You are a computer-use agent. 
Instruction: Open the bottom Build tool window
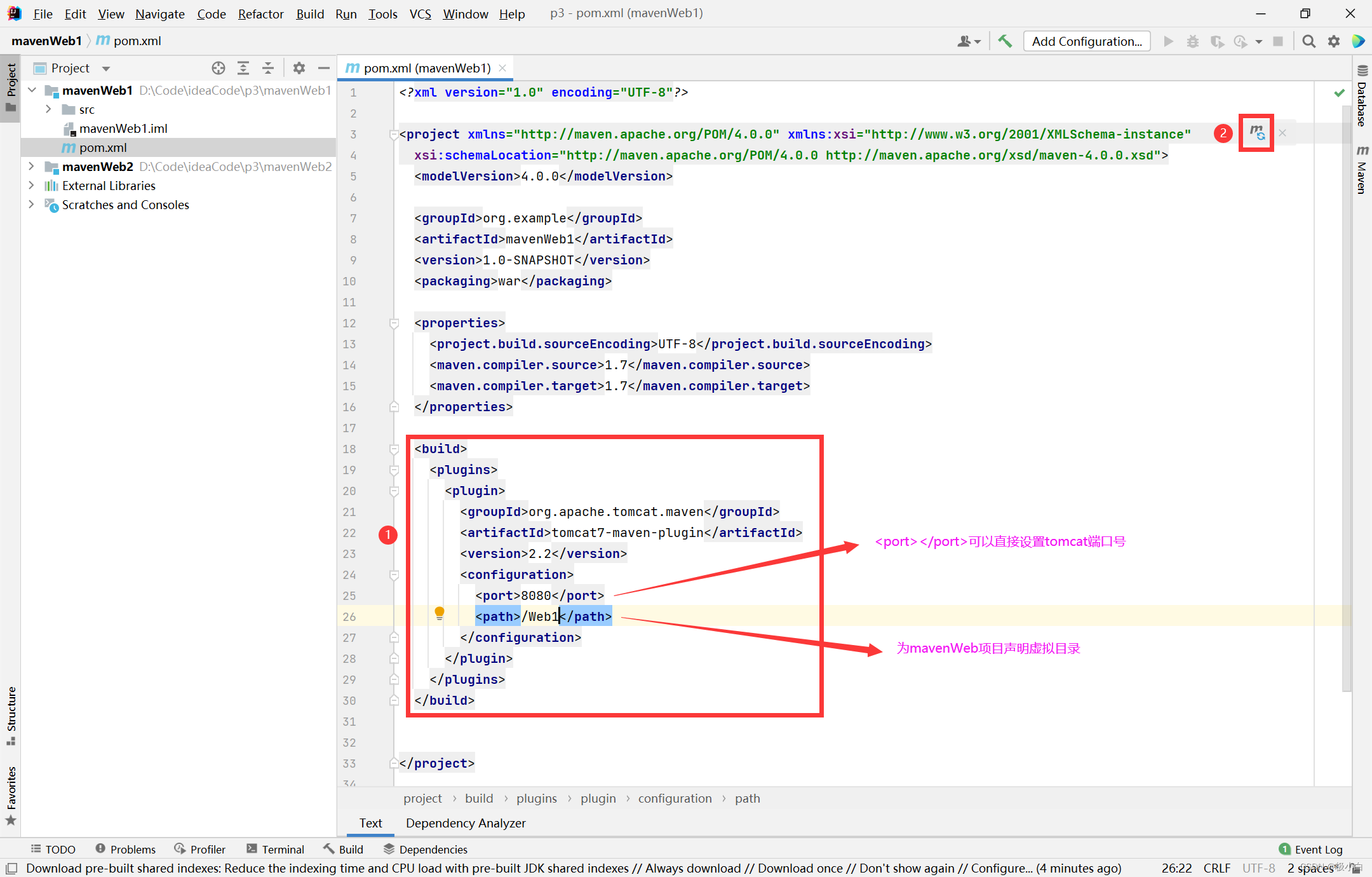point(343,849)
